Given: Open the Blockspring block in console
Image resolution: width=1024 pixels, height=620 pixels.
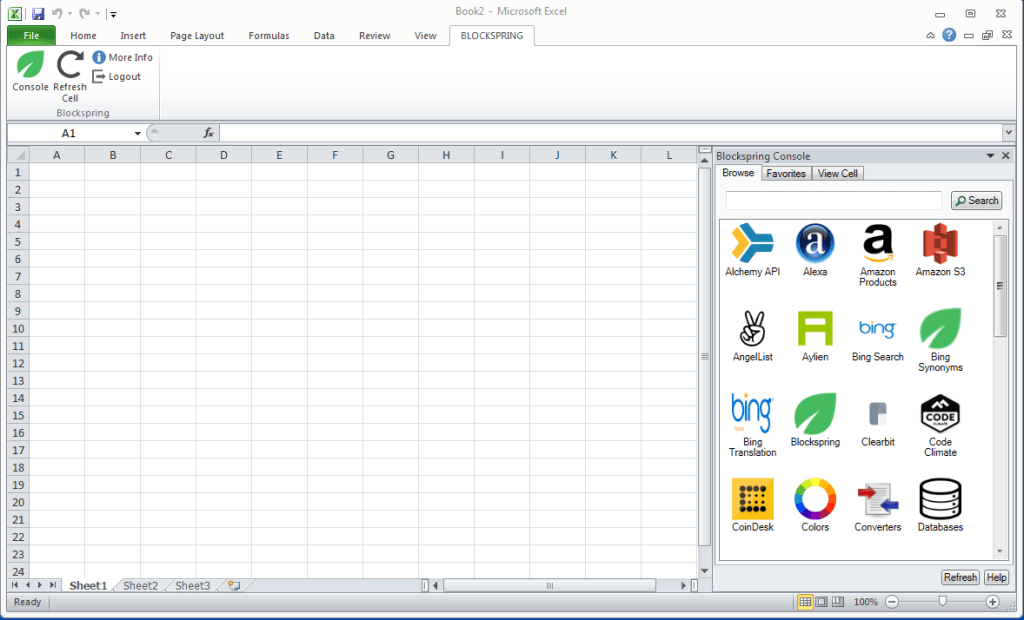Looking at the screenshot, I should pyautogui.click(x=815, y=421).
